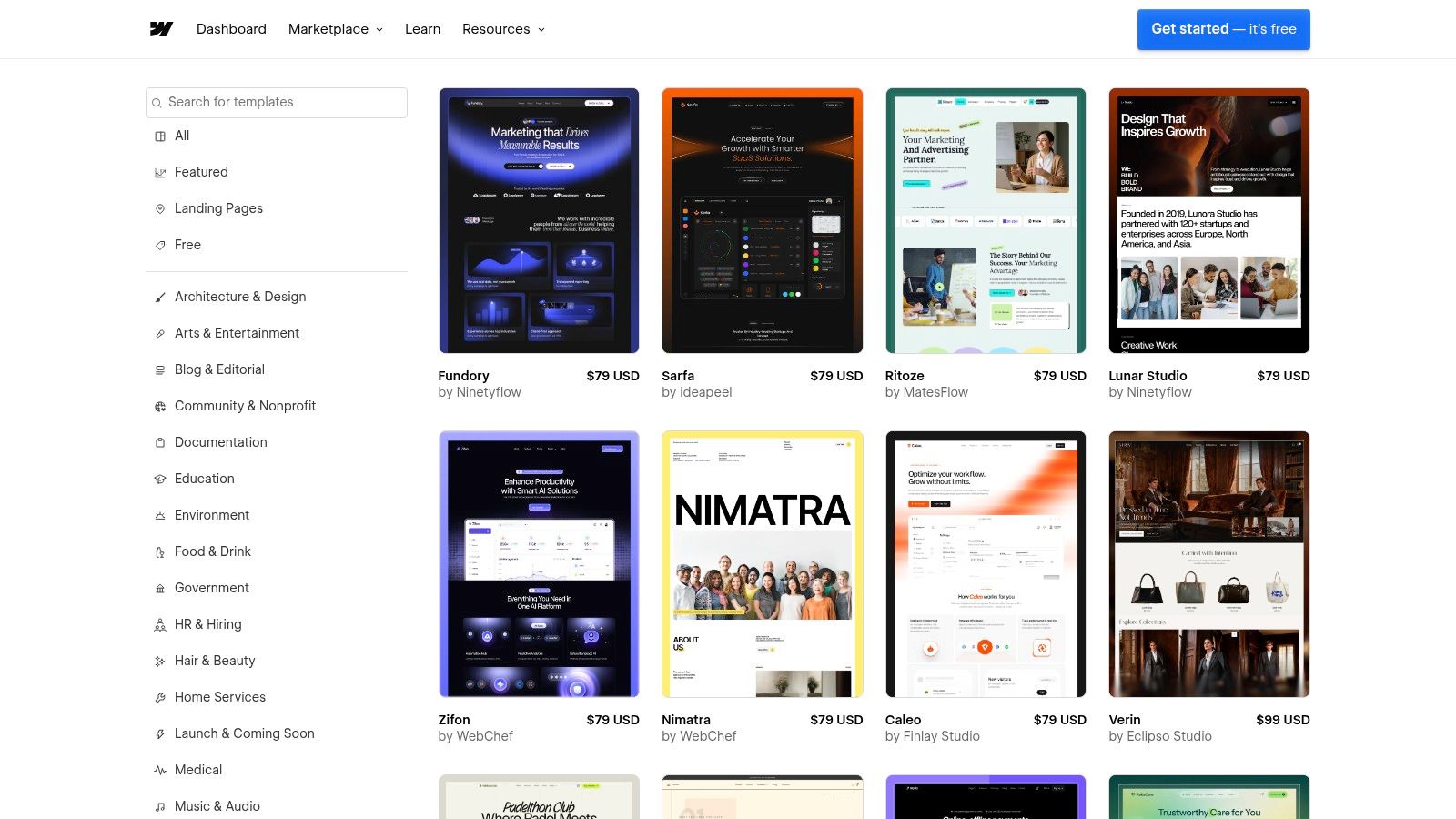
Task: Click the HR & Hiring category icon
Action: click(x=159, y=624)
